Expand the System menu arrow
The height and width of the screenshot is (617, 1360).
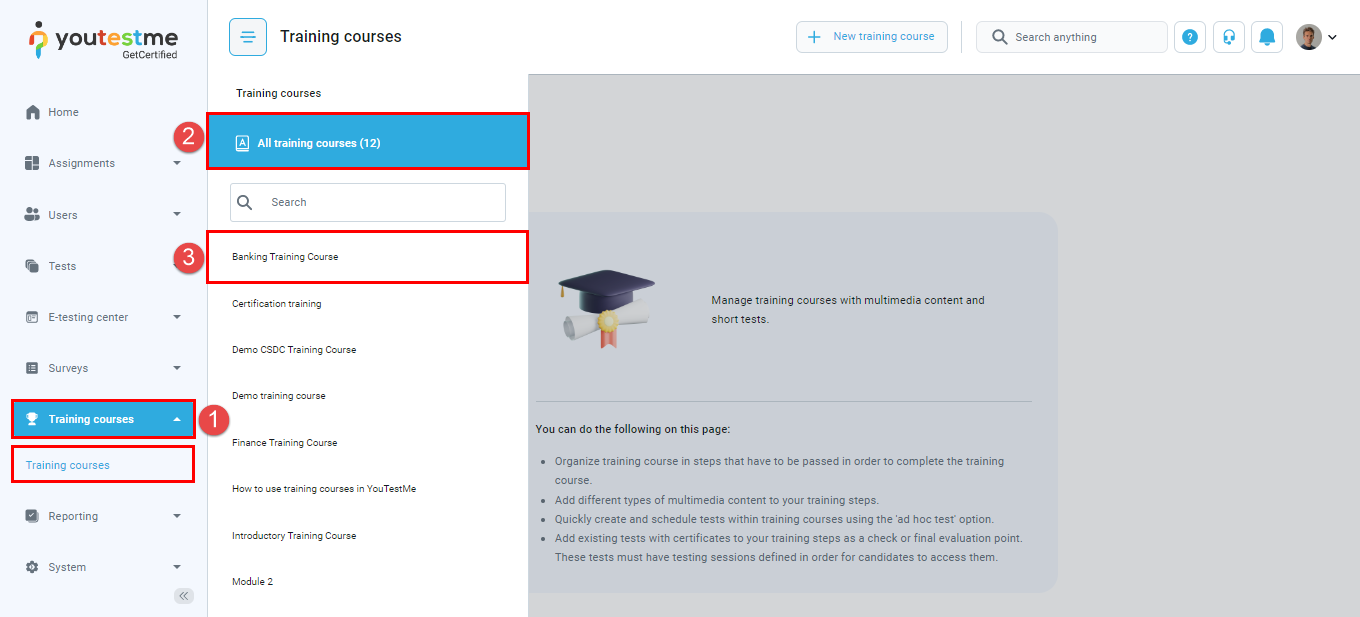(177, 567)
